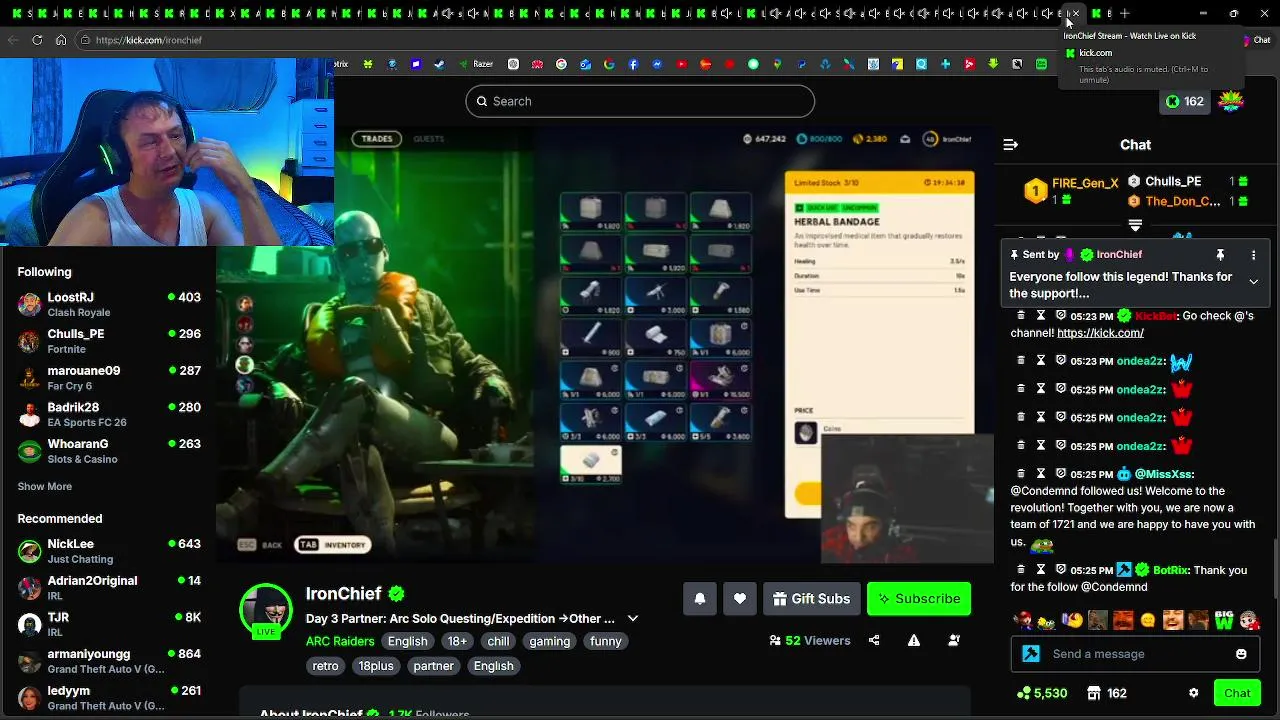
Task: Open the Razer bookmark
Action: click(476, 64)
